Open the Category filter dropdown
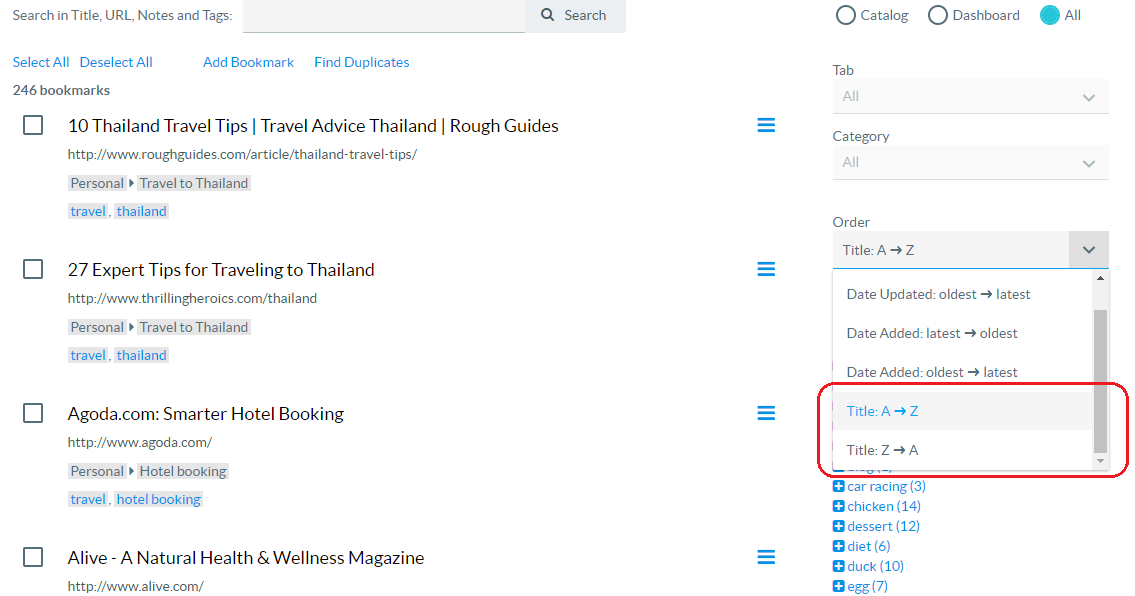 pyautogui.click(x=970, y=162)
